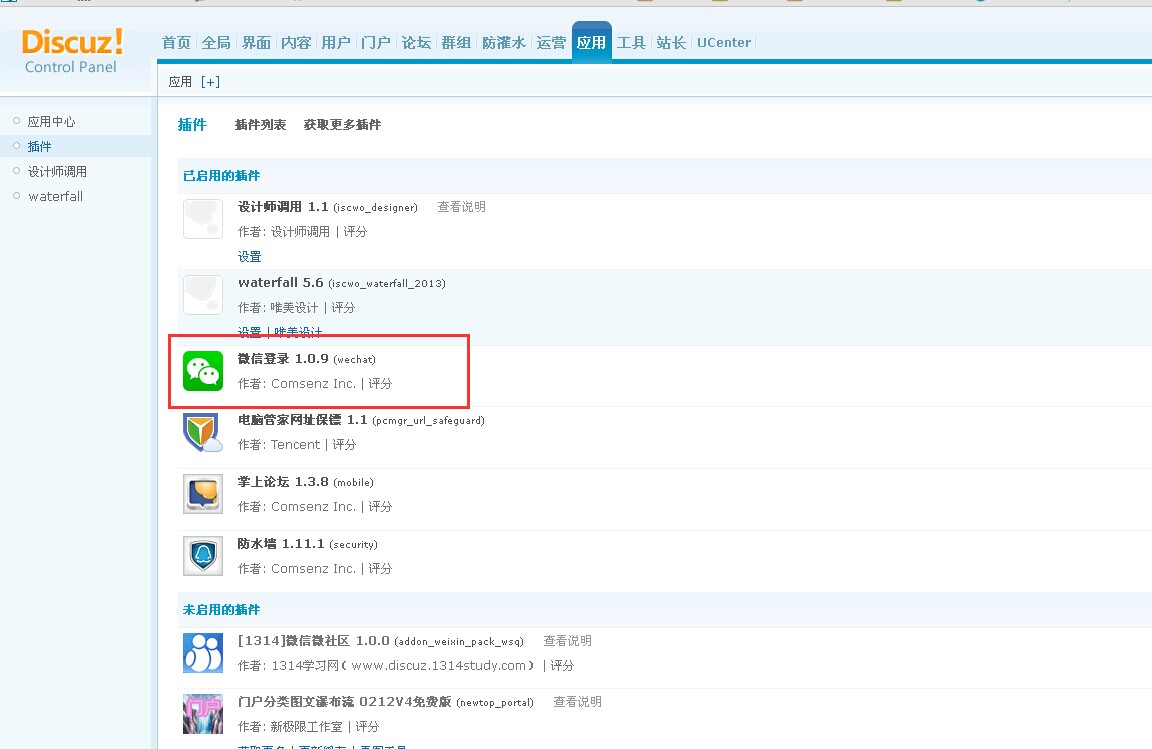Click the 设计师调用 plugin placeholder icon

203,219
